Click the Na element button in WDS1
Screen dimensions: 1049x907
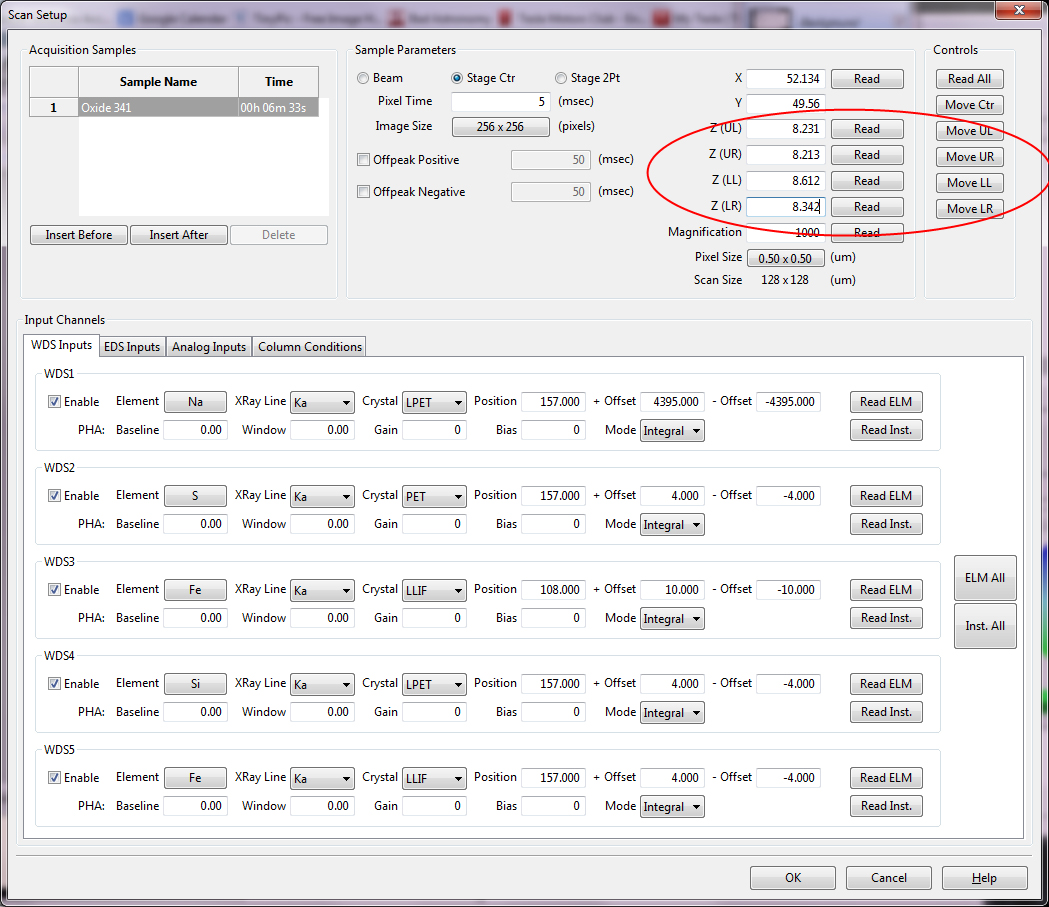pyautogui.click(x=195, y=402)
